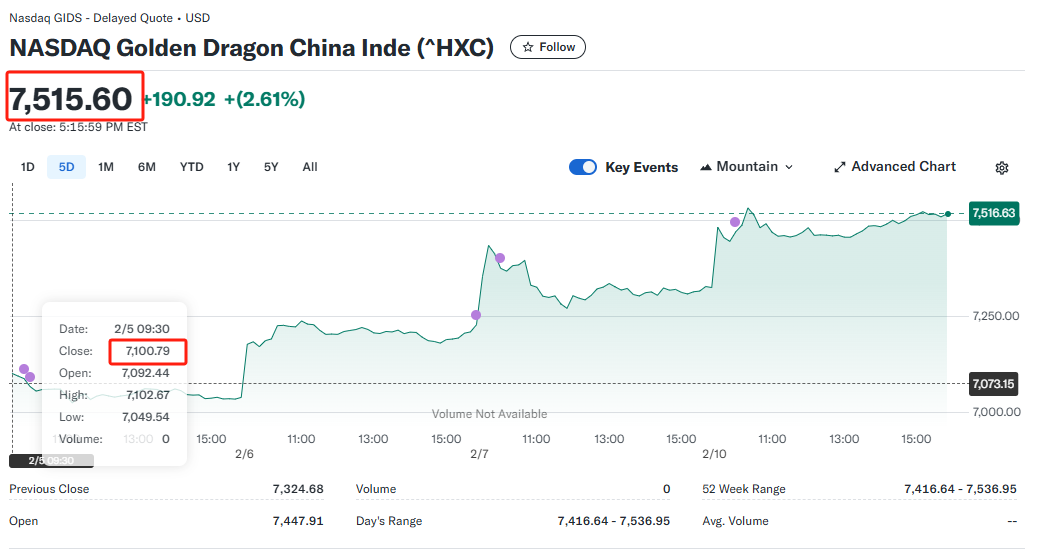Select the 1M time range tab

tap(106, 167)
